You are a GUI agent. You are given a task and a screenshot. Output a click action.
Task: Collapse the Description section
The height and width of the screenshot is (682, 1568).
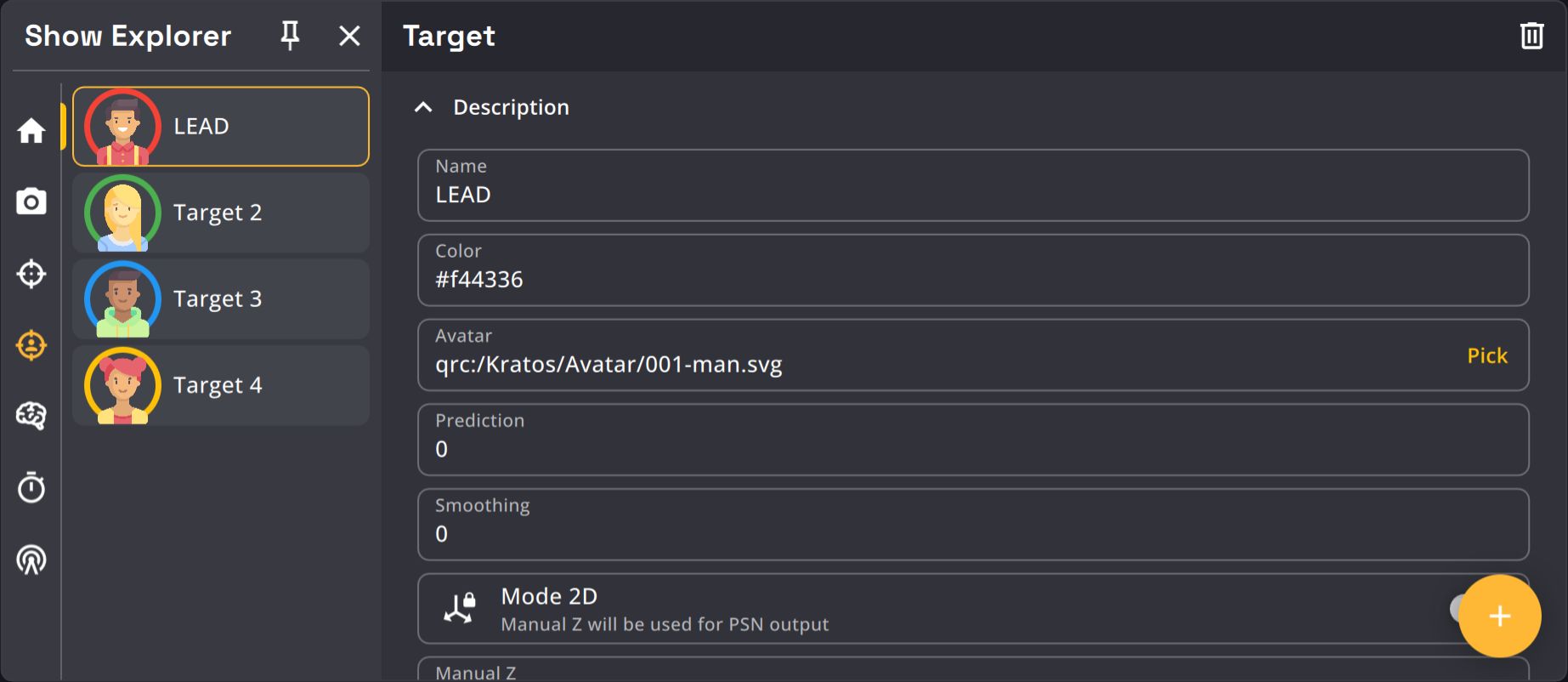click(x=423, y=107)
